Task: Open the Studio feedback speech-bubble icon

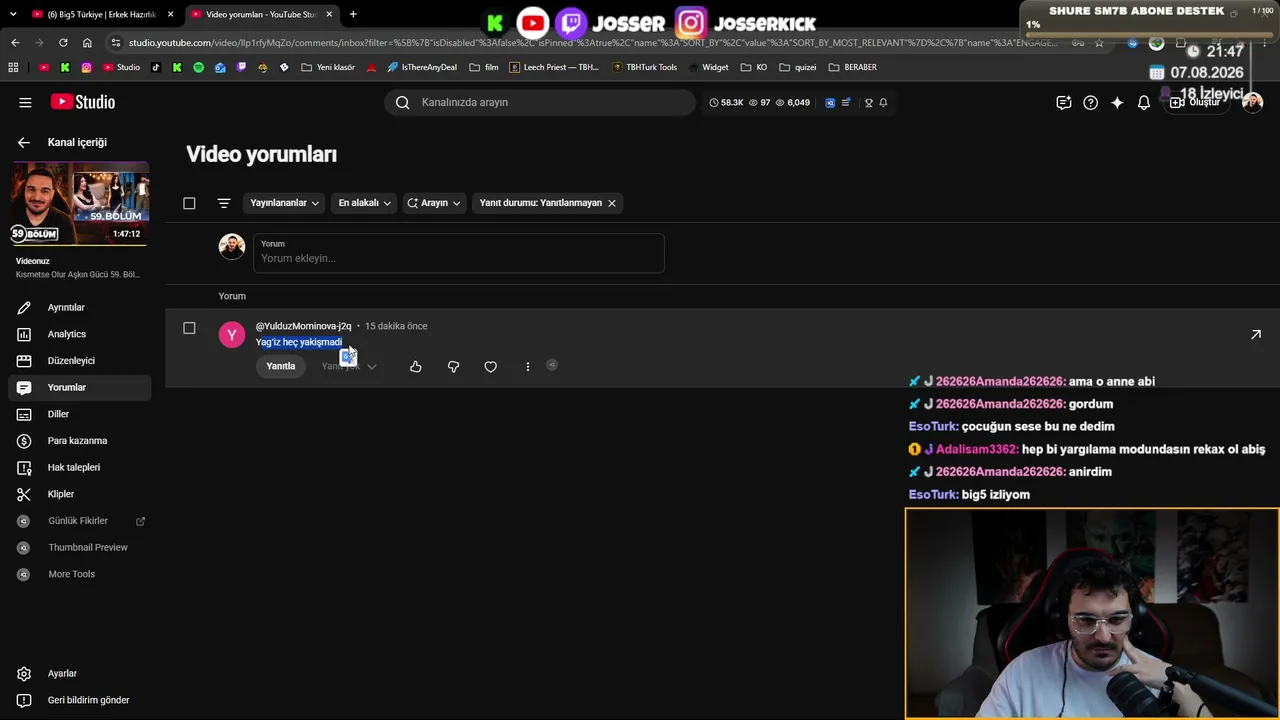Action: pos(1064,102)
